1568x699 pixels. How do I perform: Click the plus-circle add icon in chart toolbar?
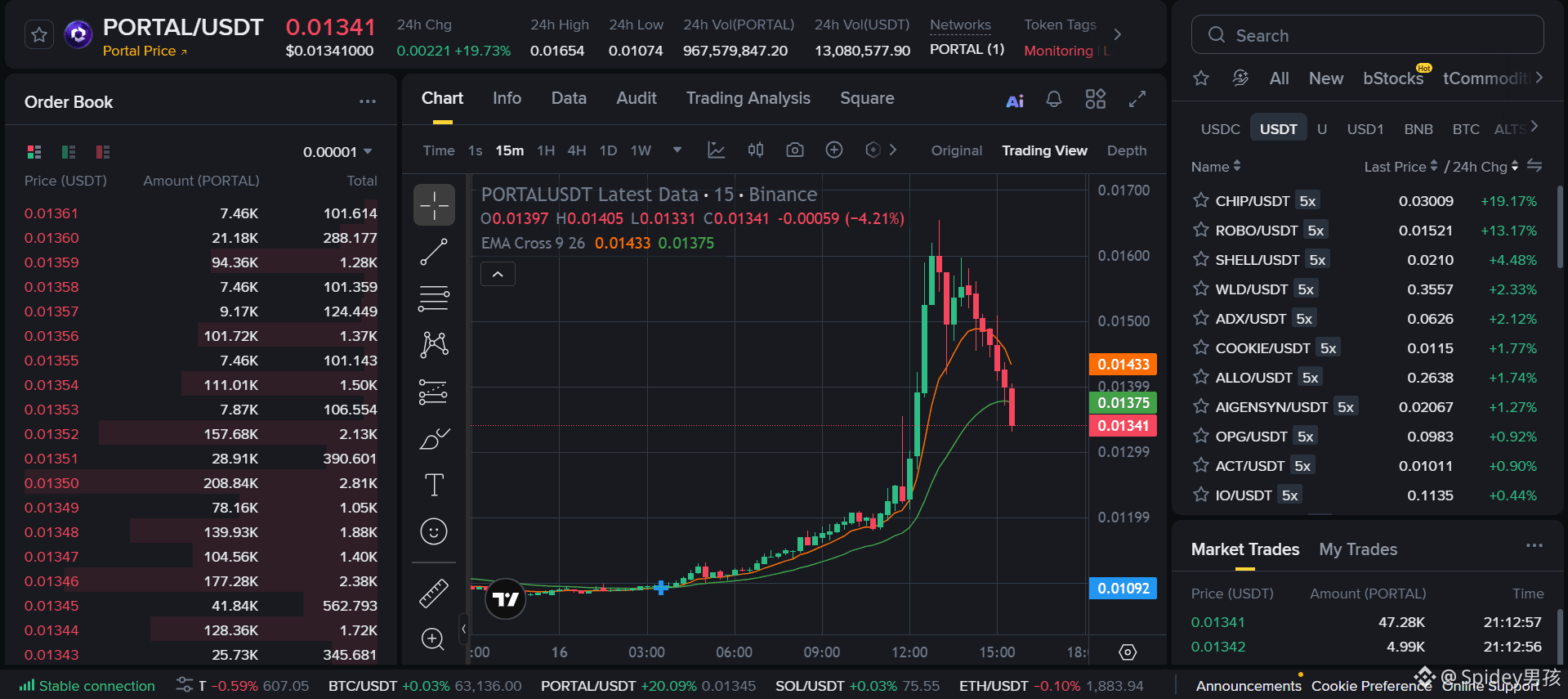click(x=834, y=150)
